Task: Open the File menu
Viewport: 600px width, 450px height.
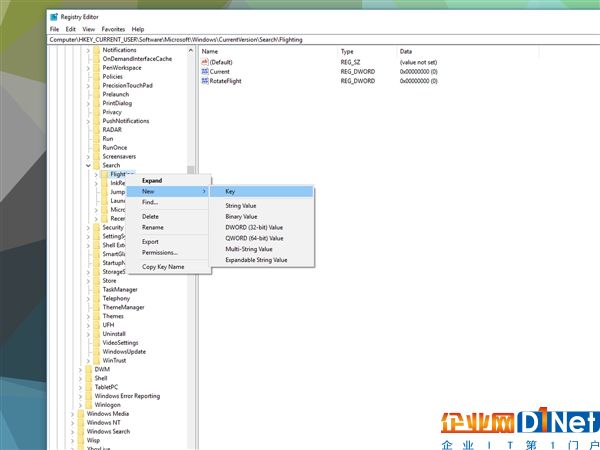Action: [54, 29]
